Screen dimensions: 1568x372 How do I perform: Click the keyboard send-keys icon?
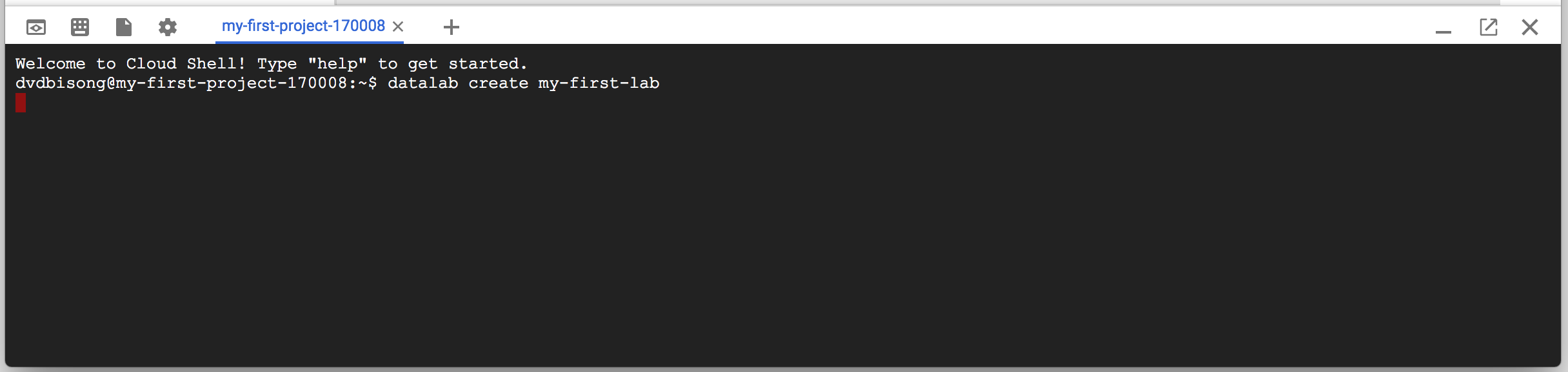click(x=80, y=27)
